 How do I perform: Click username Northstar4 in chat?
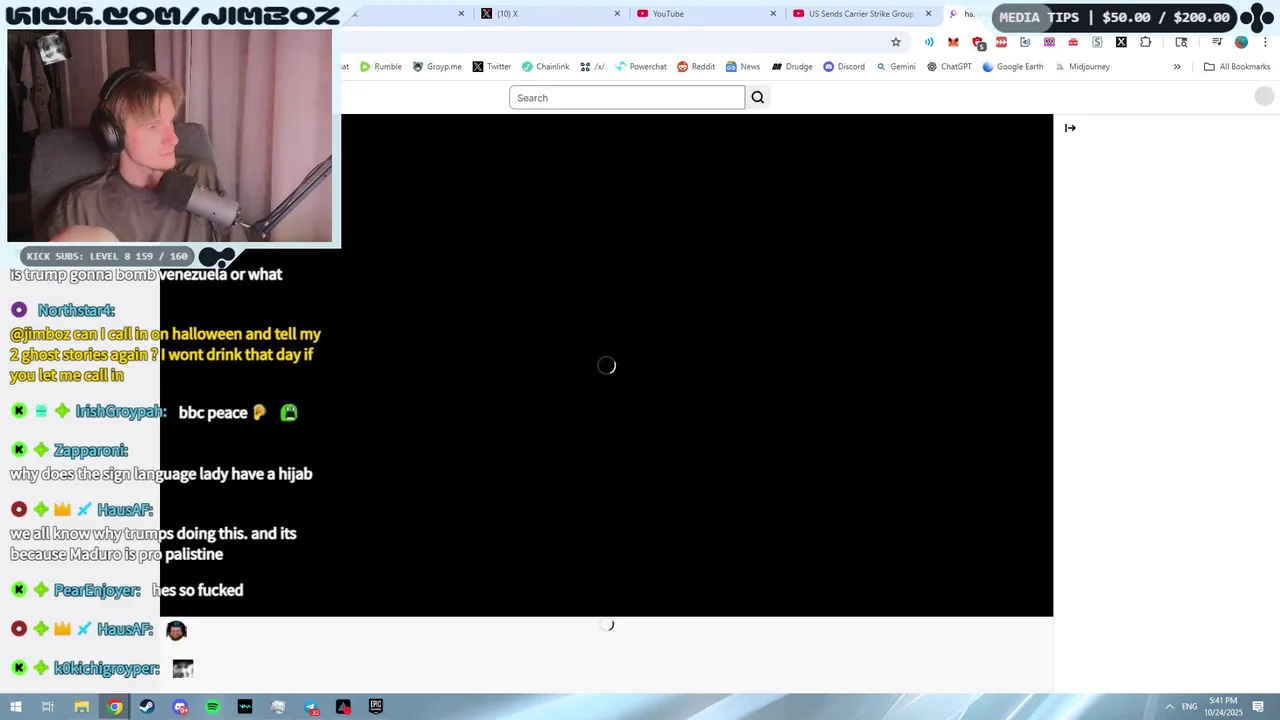point(76,311)
